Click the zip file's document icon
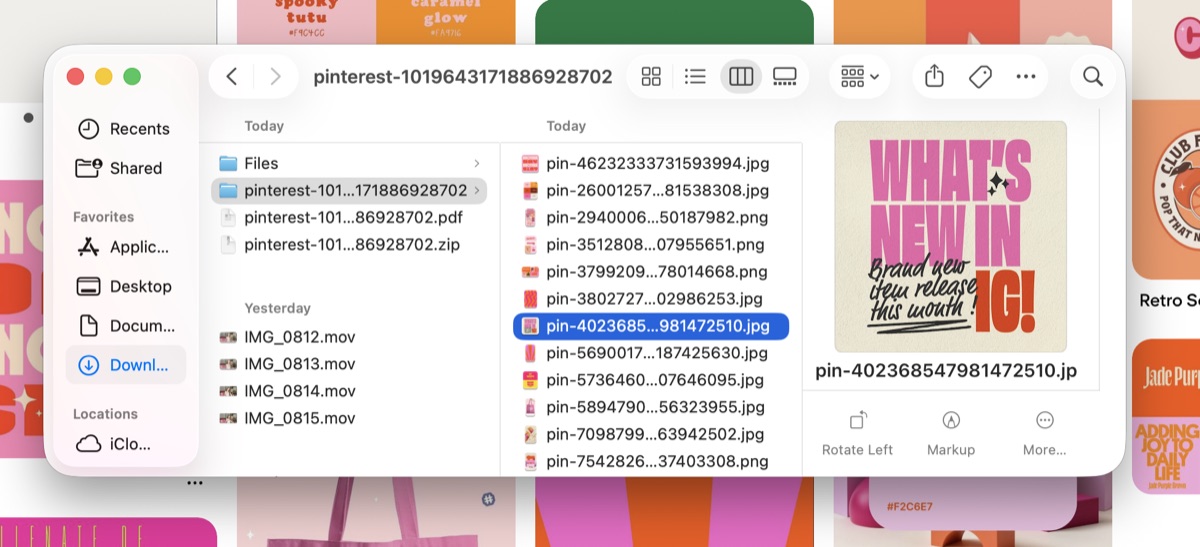 (228, 244)
